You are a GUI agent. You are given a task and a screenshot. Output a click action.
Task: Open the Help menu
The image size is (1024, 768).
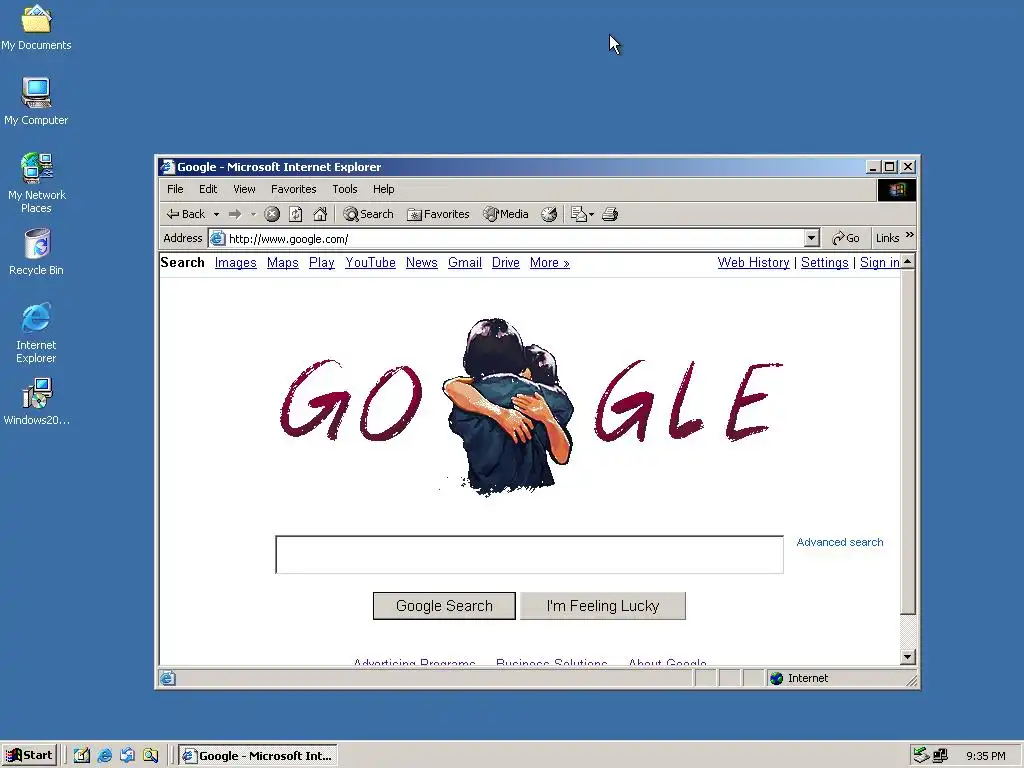pyautogui.click(x=383, y=189)
